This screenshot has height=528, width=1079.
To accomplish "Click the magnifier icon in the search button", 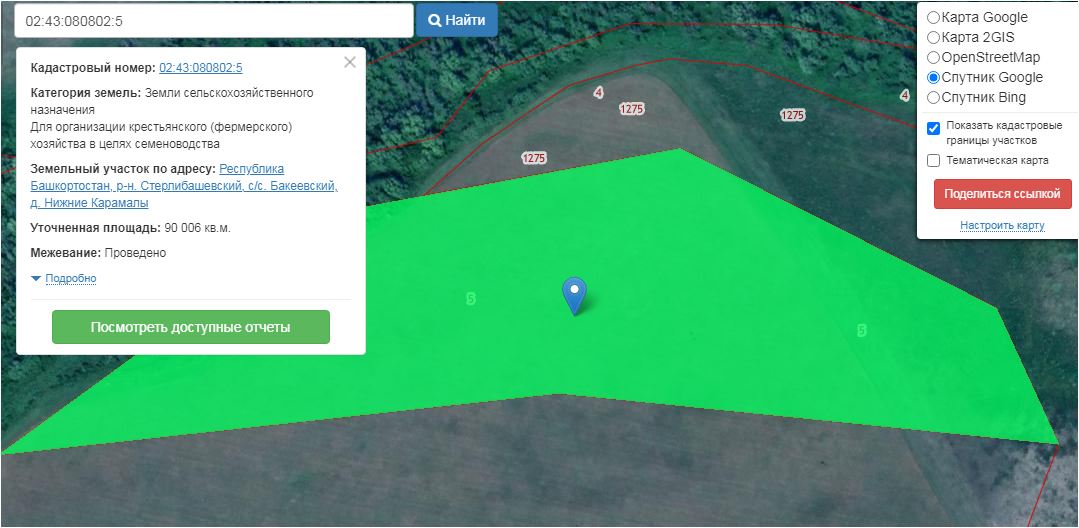I will pyautogui.click(x=435, y=20).
